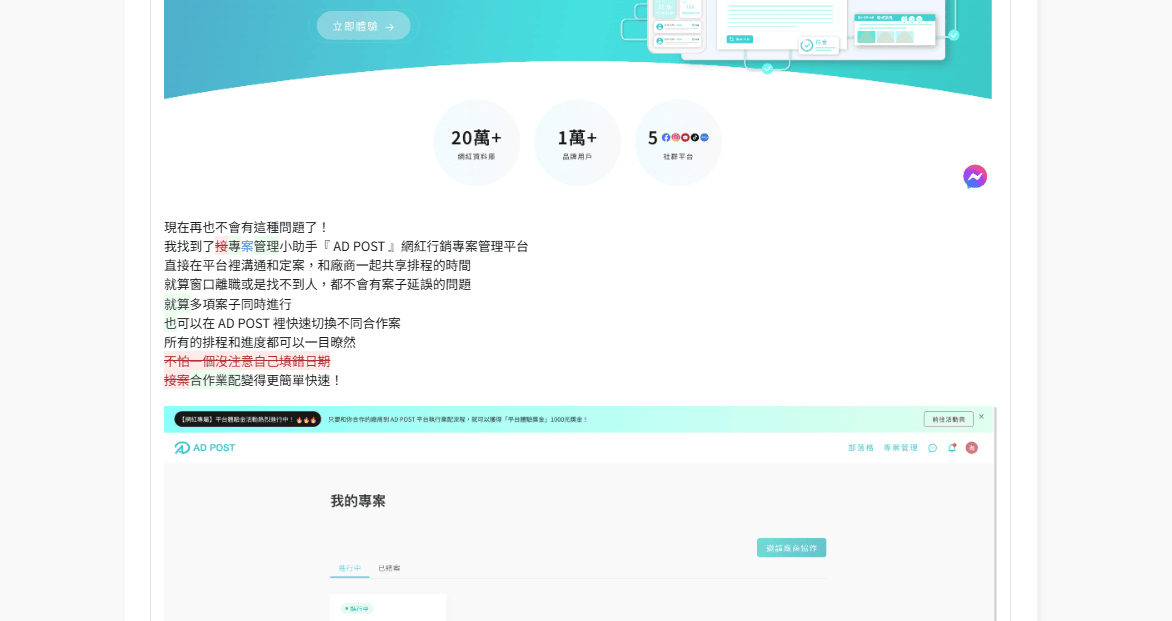Click the YouTube icon under 社群平台
1172x621 pixels.
(685, 138)
